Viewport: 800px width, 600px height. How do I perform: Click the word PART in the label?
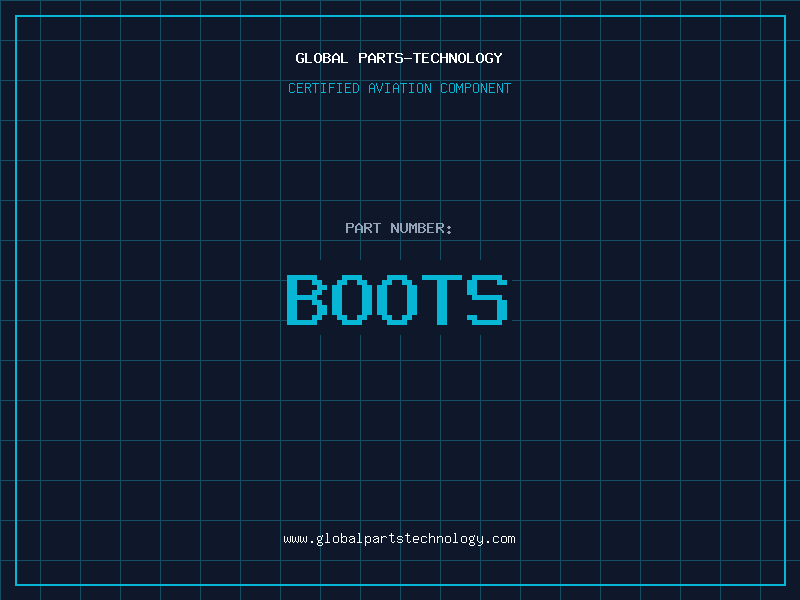tap(363, 228)
